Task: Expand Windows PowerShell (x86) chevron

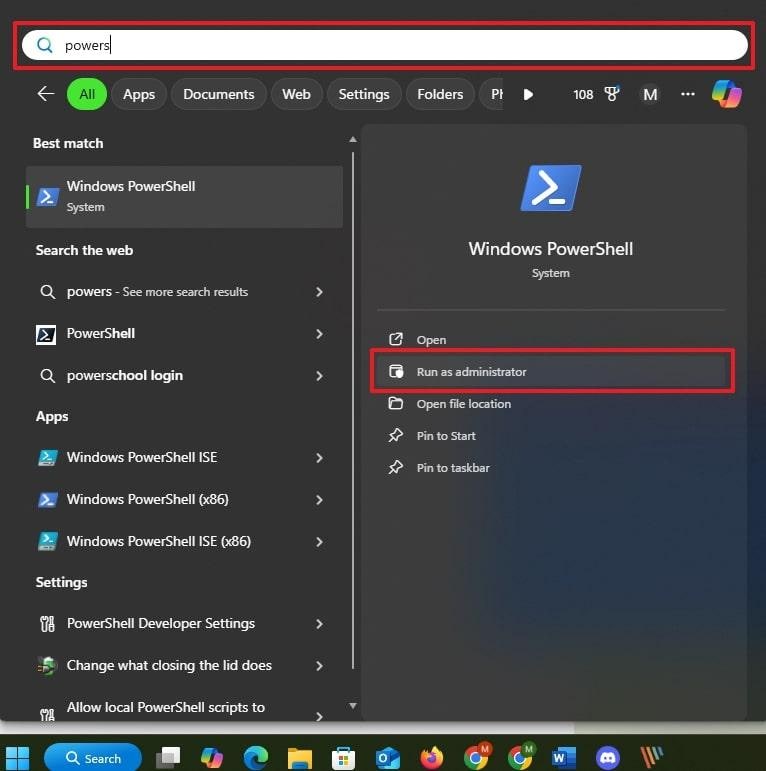Action: [320, 500]
